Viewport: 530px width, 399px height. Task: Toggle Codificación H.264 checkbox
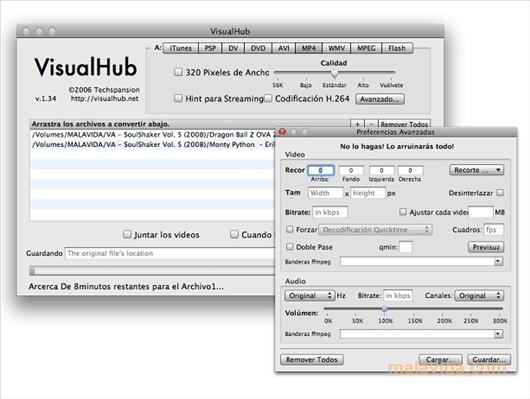pyautogui.click(x=268, y=98)
